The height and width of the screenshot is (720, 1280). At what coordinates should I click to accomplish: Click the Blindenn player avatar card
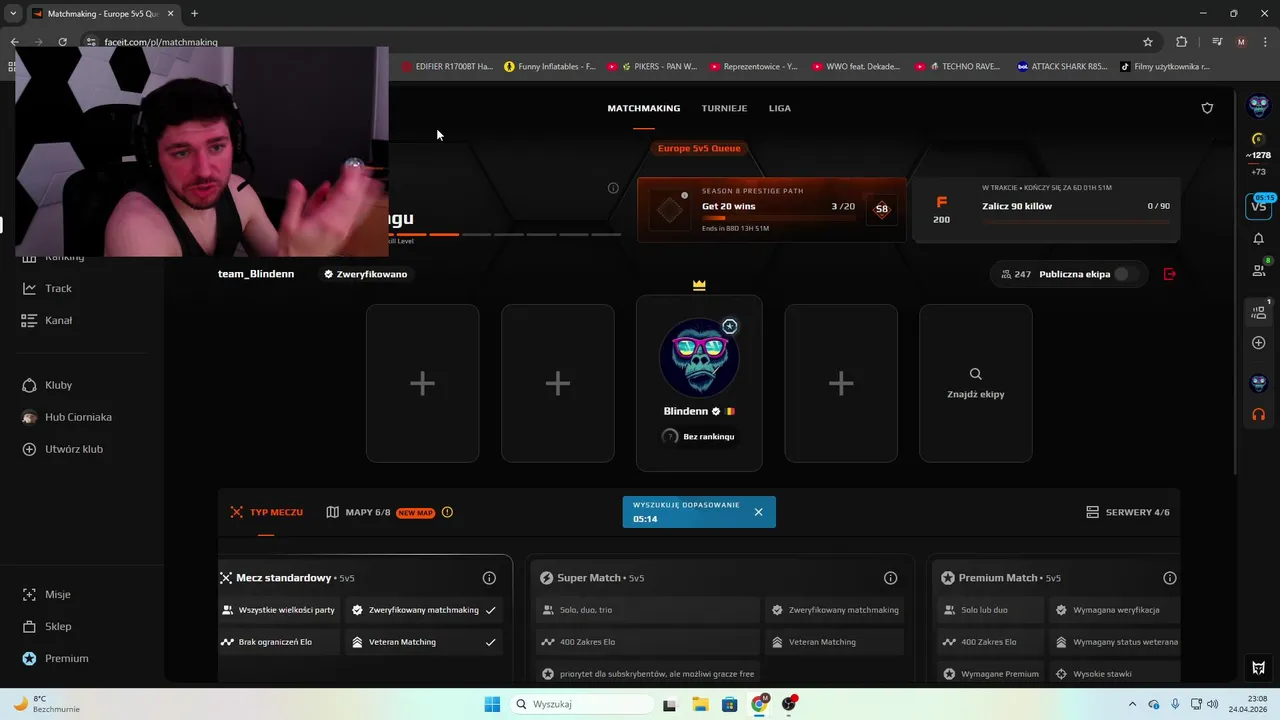tap(699, 383)
